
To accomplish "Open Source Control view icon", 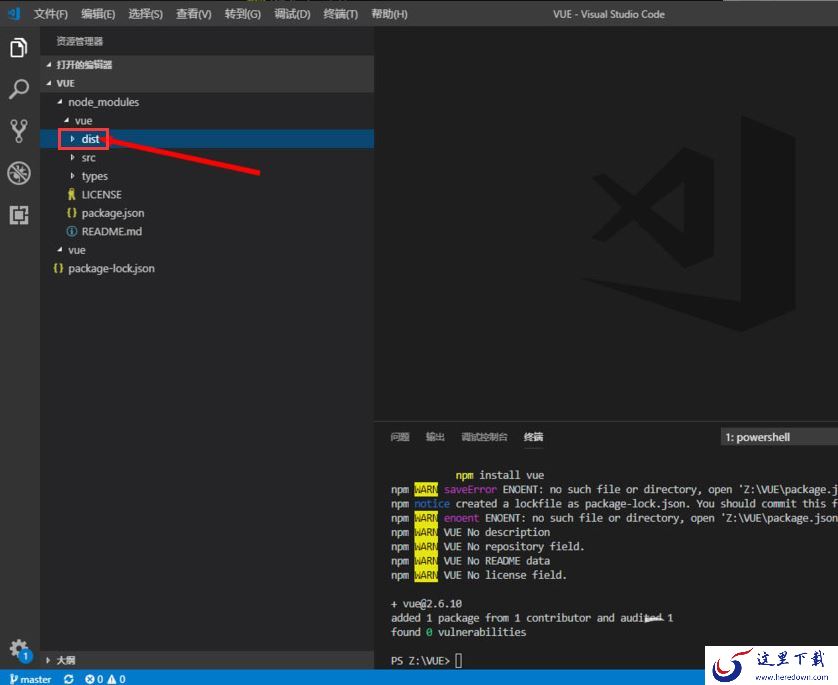I will click(x=19, y=131).
